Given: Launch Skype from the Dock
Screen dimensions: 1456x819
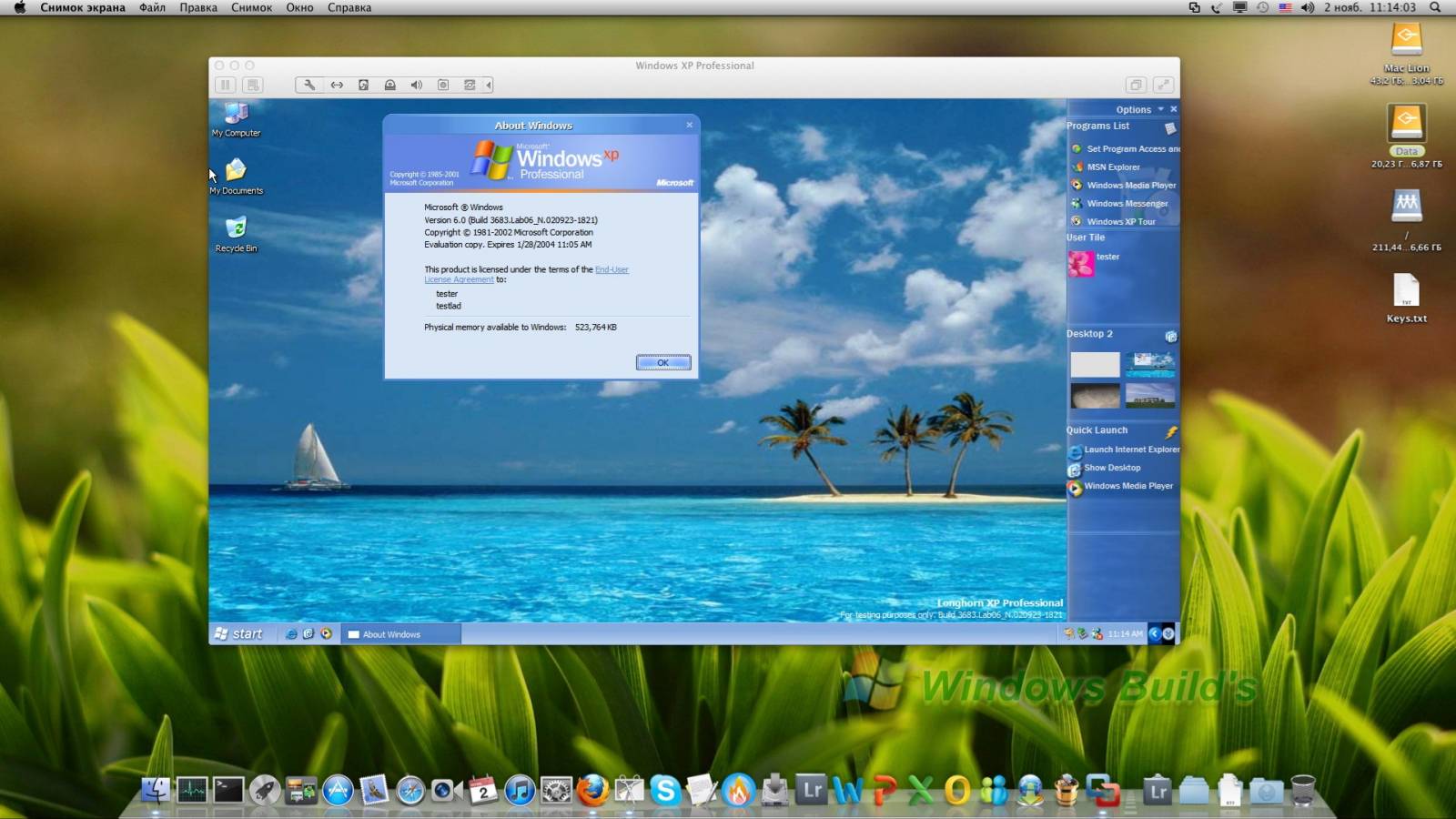Looking at the screenshot, I should [665, 790].
